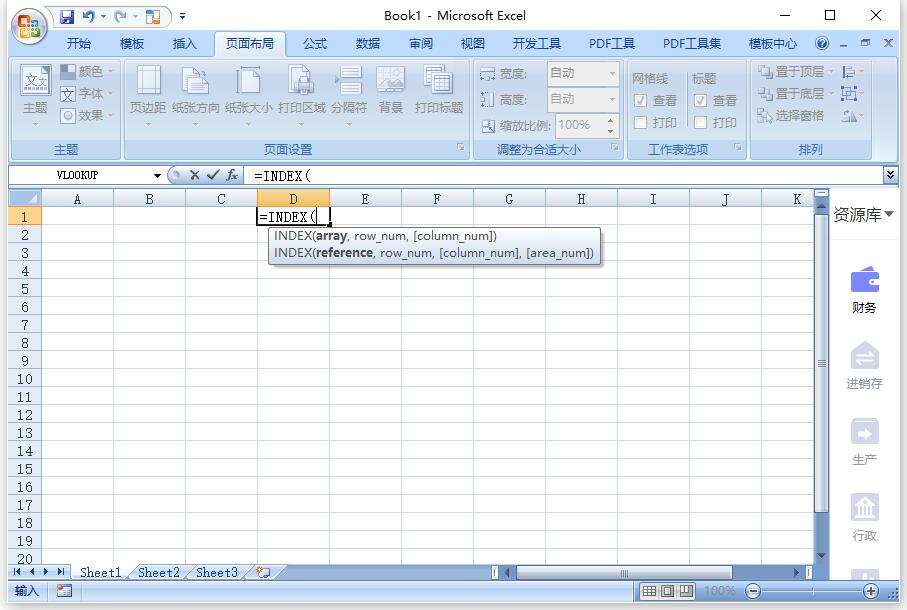Open theme Effects (效果) option
This screenshot has height=610, width=907.
pyautogui.click(x=87, y=115)
